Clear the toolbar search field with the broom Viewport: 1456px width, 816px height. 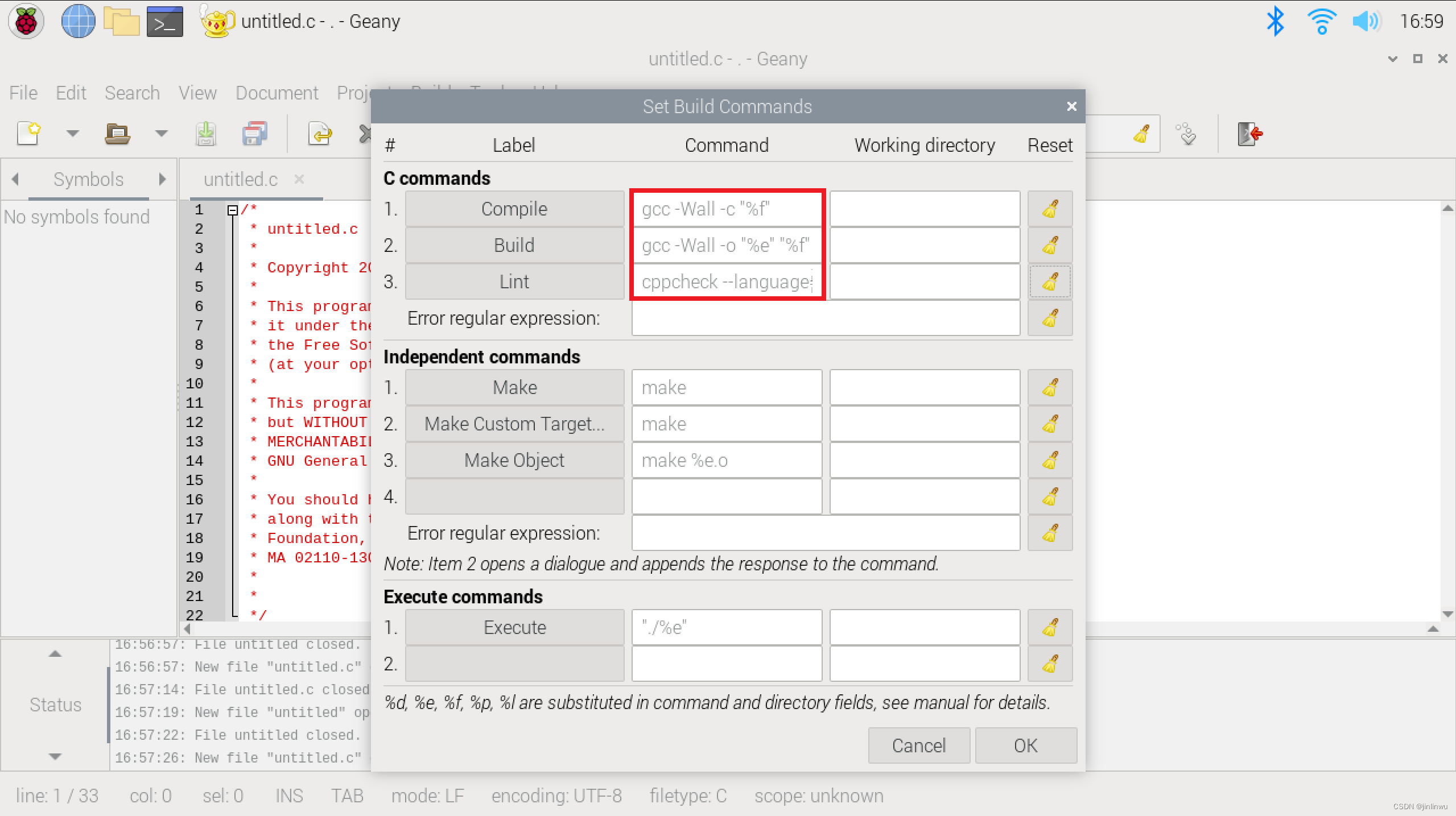pyautogui.click(x=1141, y=134)
